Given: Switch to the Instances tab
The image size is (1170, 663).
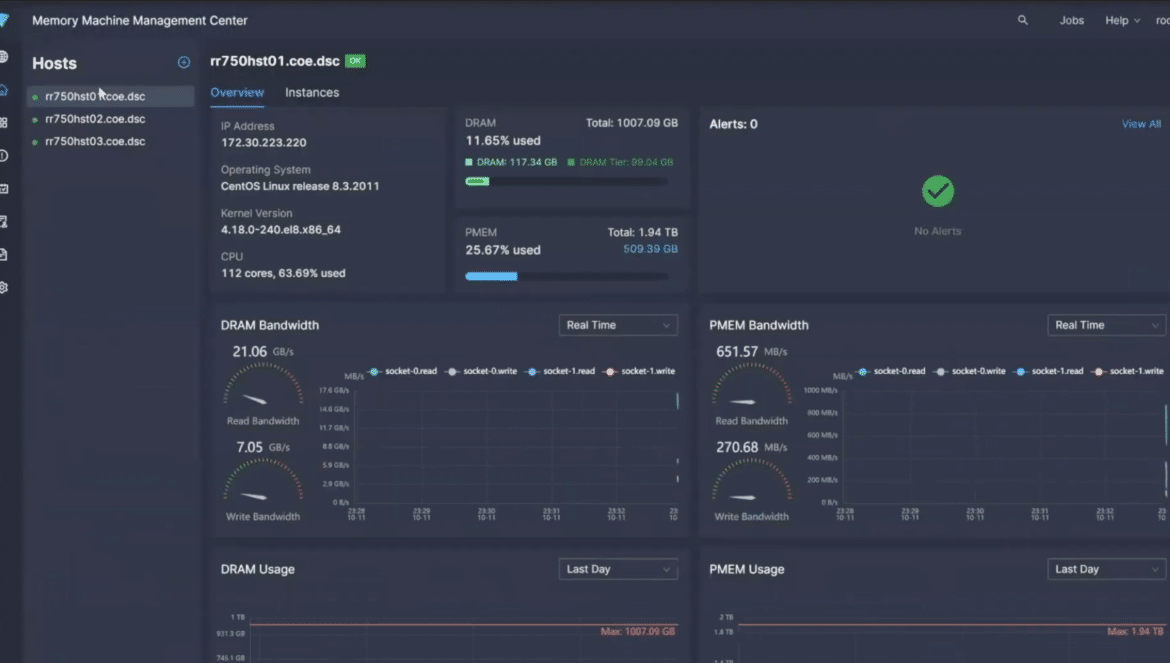Looking at the screenshot, I should 312,92.
